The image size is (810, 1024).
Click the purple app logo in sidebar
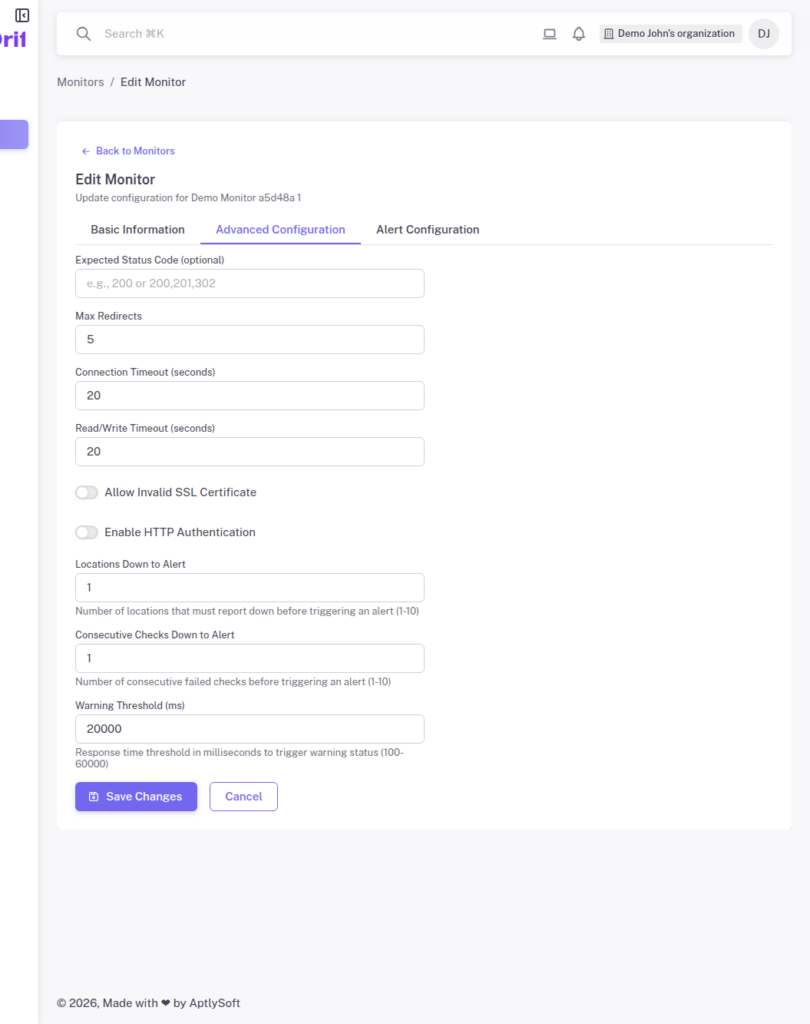pos(10,38)
